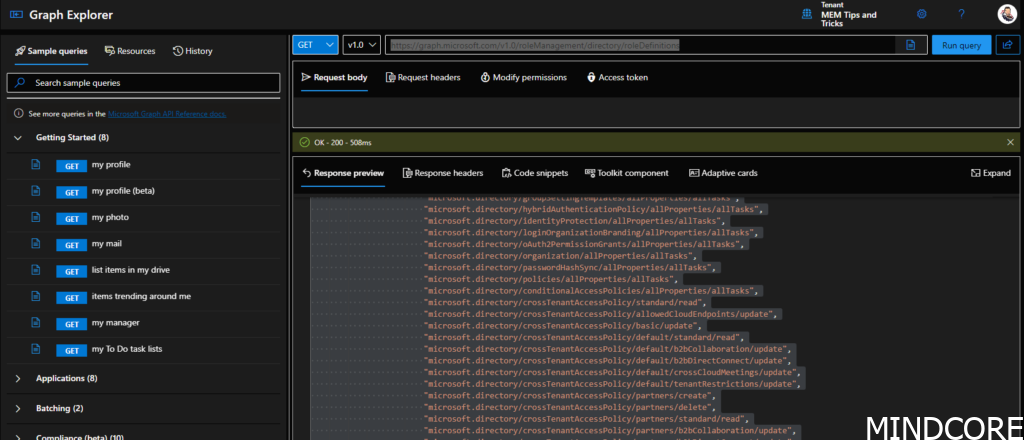
Task: Select the Modify permissions tab
Action: tap(524, 77)
